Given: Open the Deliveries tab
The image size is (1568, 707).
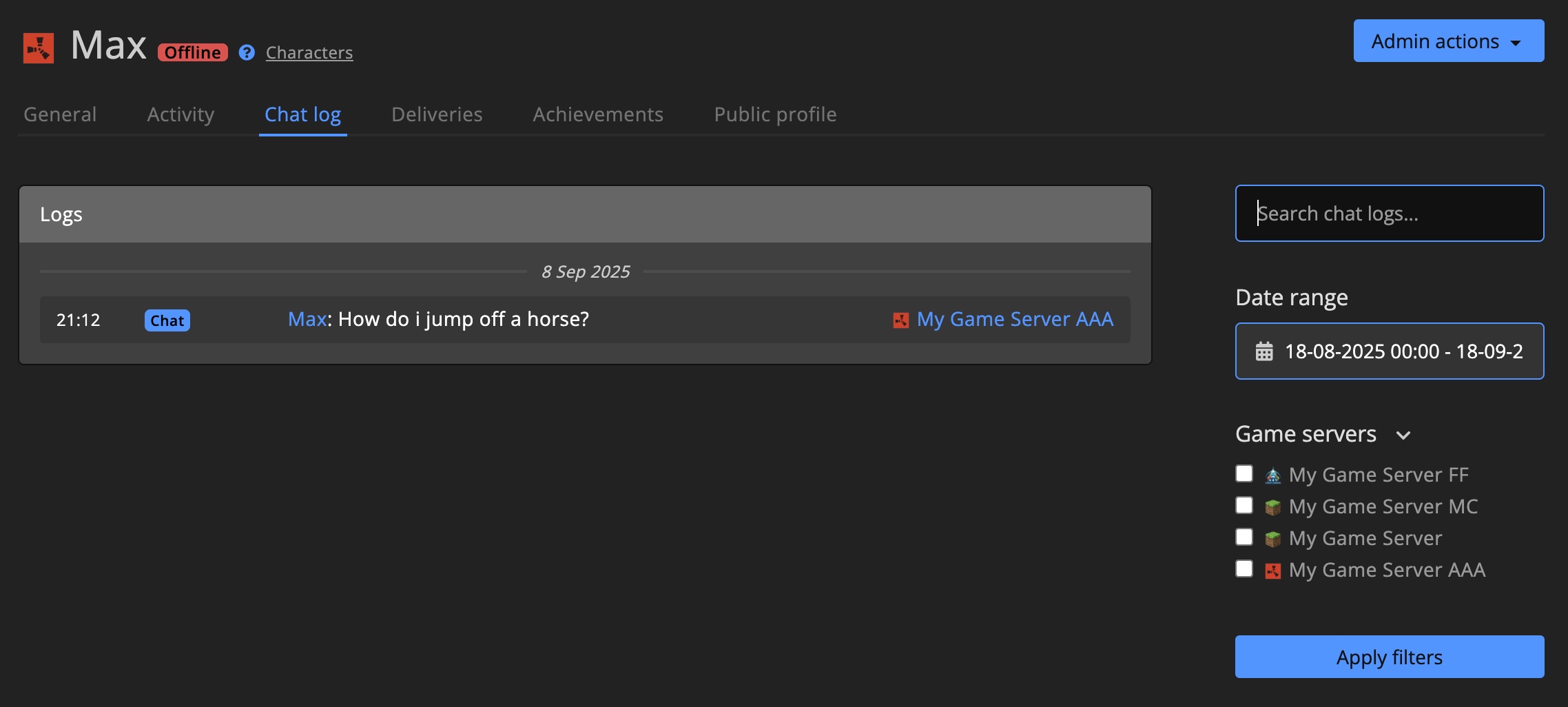Looking at the screenshot, I should [437, 114].
